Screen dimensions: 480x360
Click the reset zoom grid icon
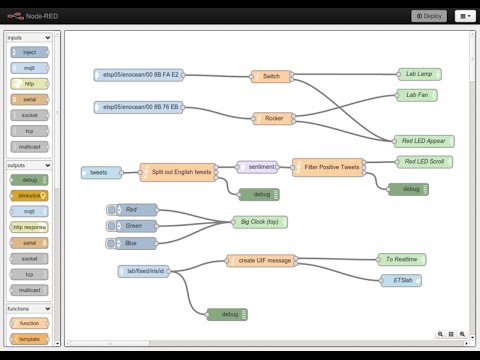[x=451, y=334]
